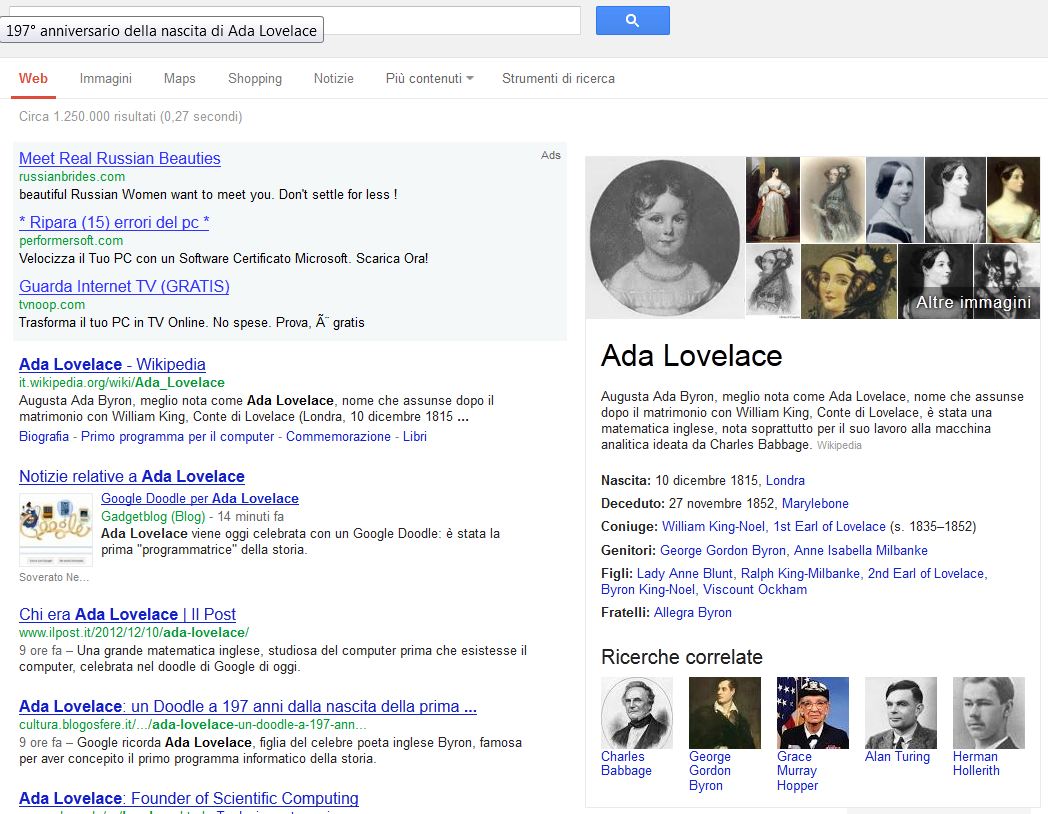Screen dimensions: 1048x814
Task: Open Founder of Scientific Computing result
Action: pyautogui.click(x=188, y=799)
